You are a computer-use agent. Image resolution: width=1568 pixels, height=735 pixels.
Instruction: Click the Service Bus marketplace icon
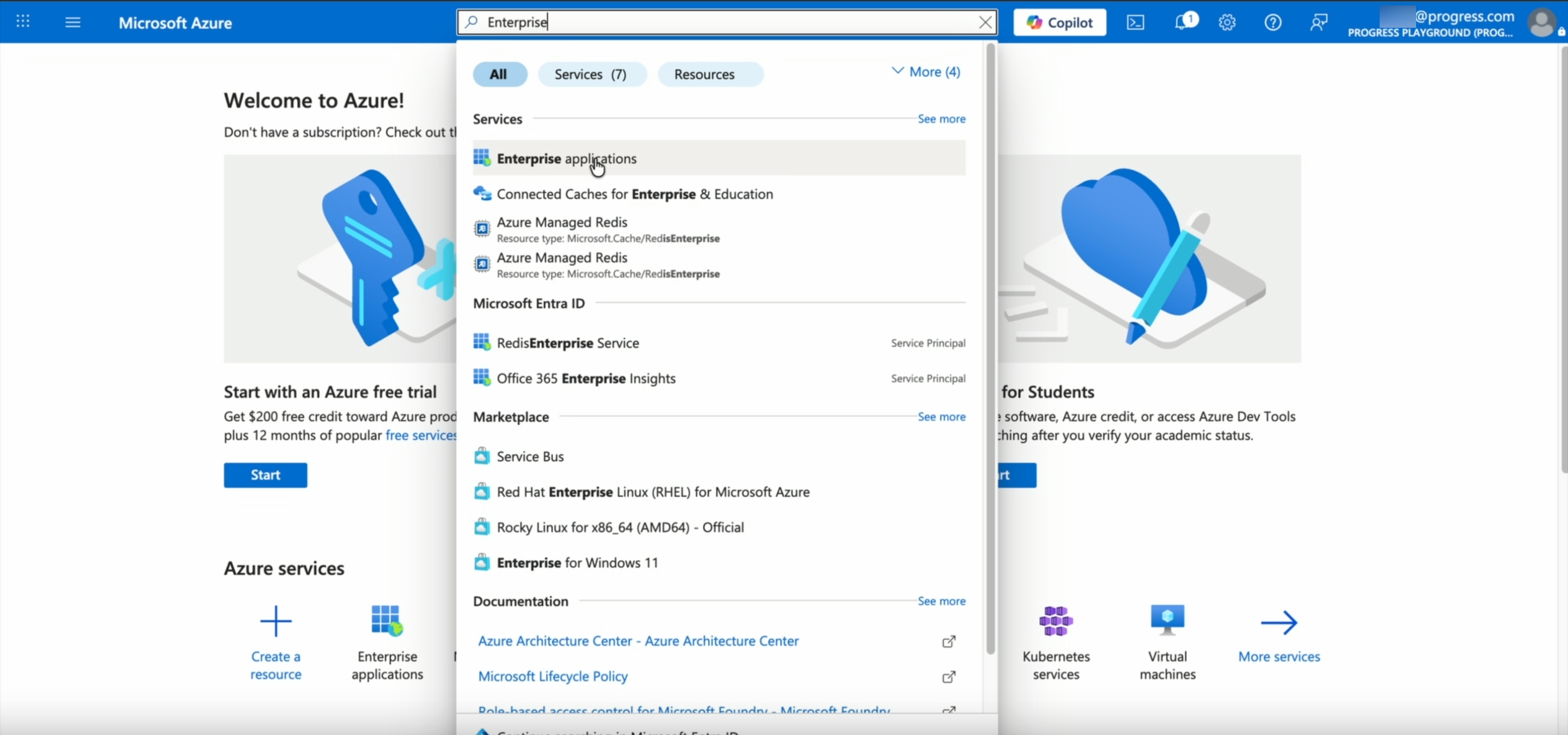(481, 456)
